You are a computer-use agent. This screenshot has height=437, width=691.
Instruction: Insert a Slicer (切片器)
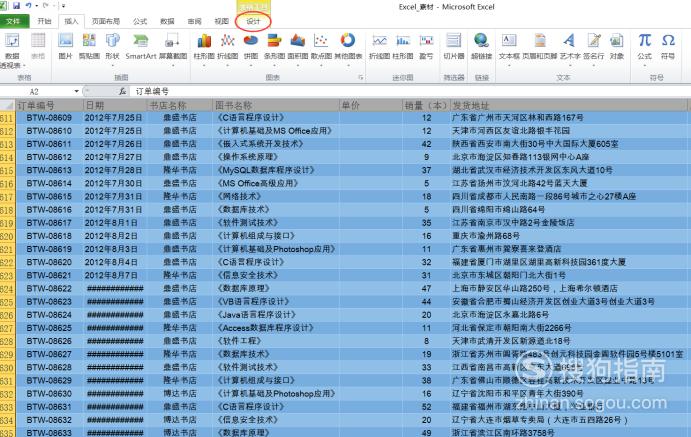tap(453, 46)
